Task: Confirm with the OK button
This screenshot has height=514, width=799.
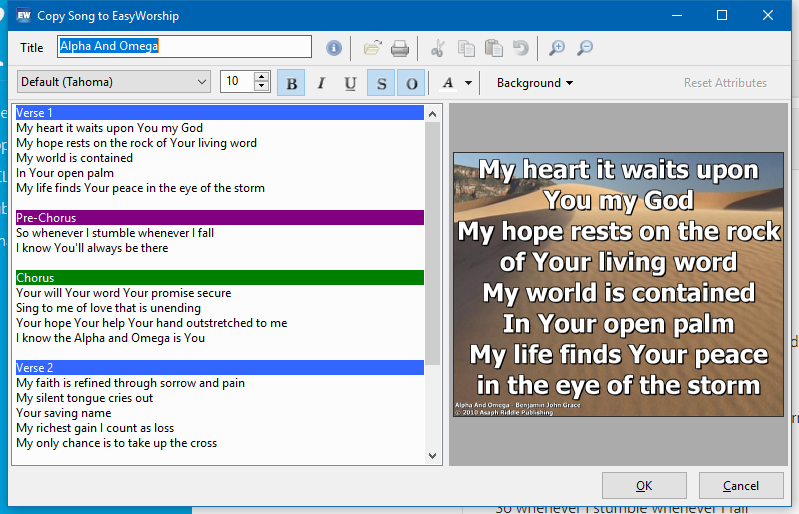Action: pyautogui.click(x=644, y=485)
